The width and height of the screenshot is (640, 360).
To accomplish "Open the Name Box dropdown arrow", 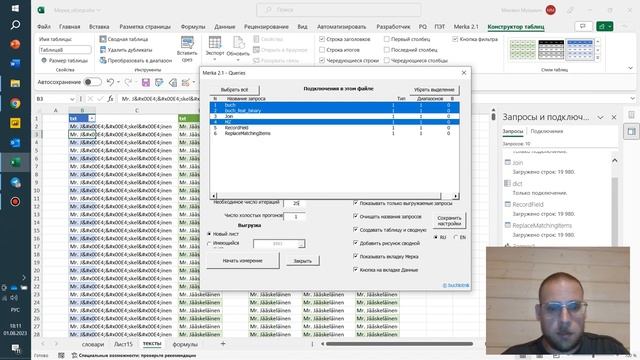I will [72, 99].
